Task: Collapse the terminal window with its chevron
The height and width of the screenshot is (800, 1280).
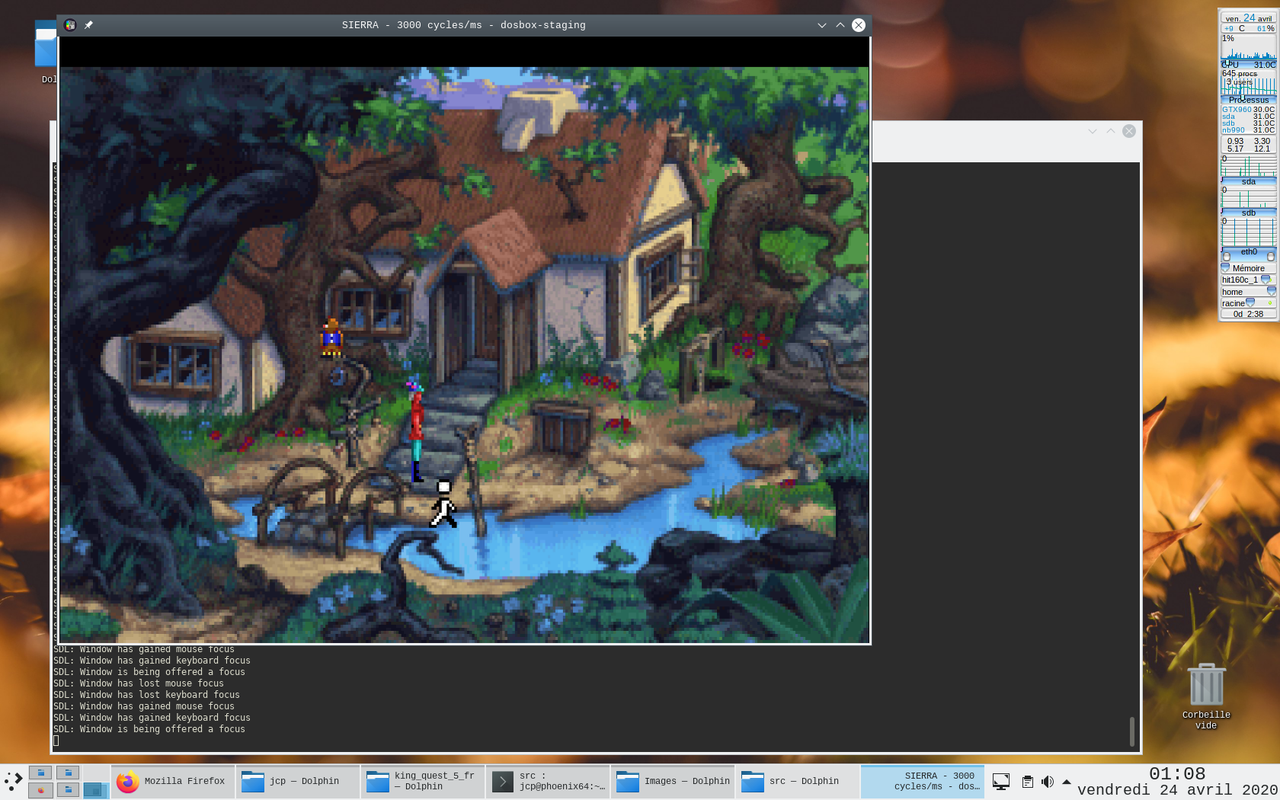Action: [1091, 131]
